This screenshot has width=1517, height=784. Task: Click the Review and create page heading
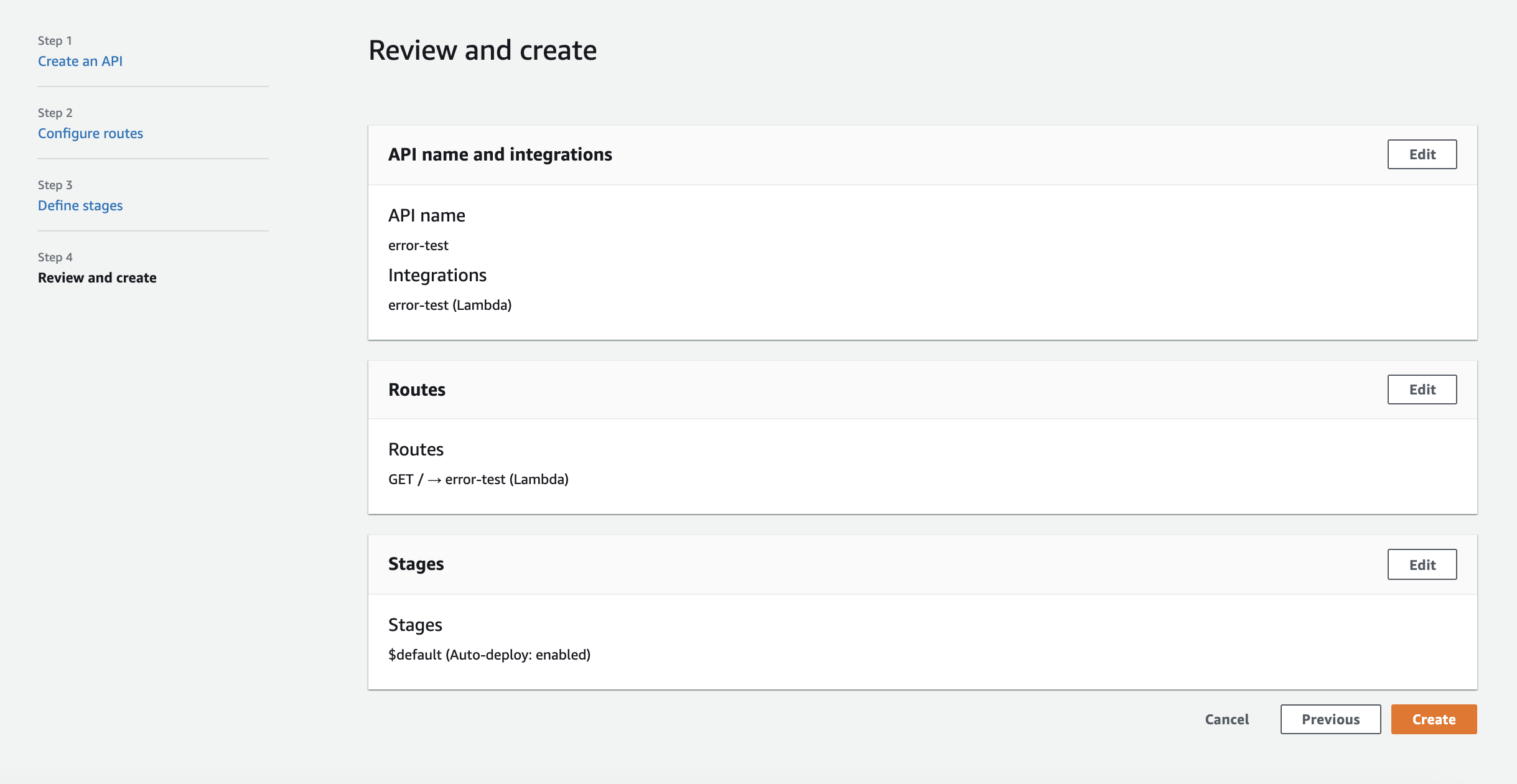pos(482,50)
